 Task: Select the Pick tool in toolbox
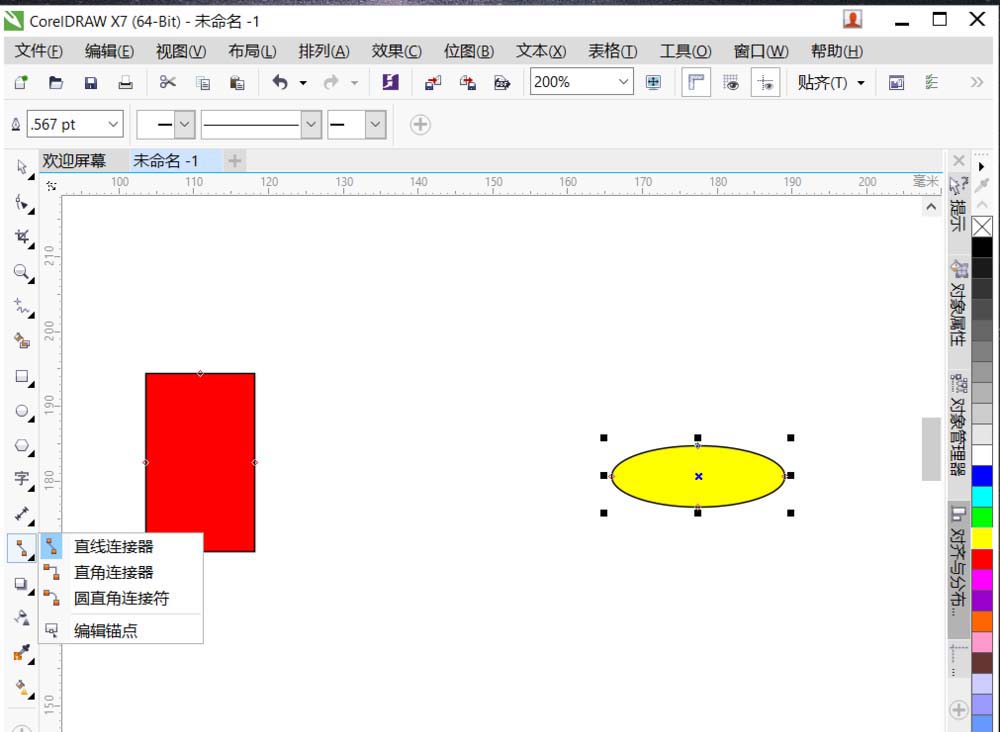tap(22, 167)
